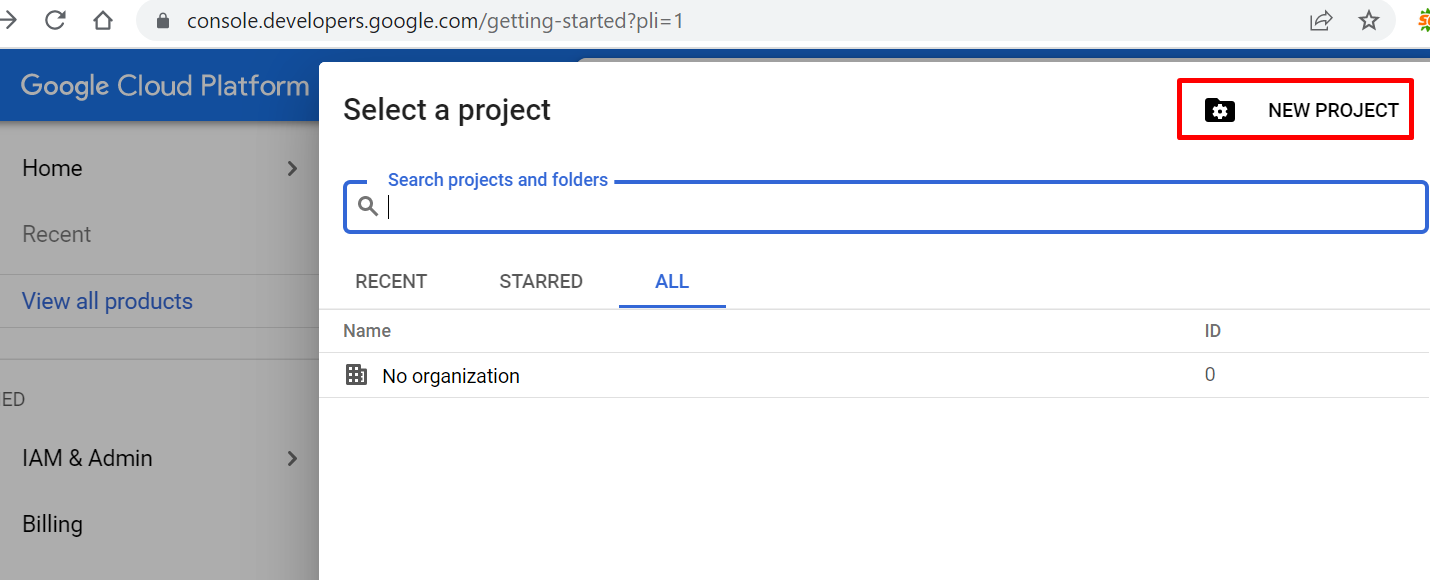Bookmark page with star icon
The width and height of the screenshot is (1430, 580).
[x=1369, y=21]
